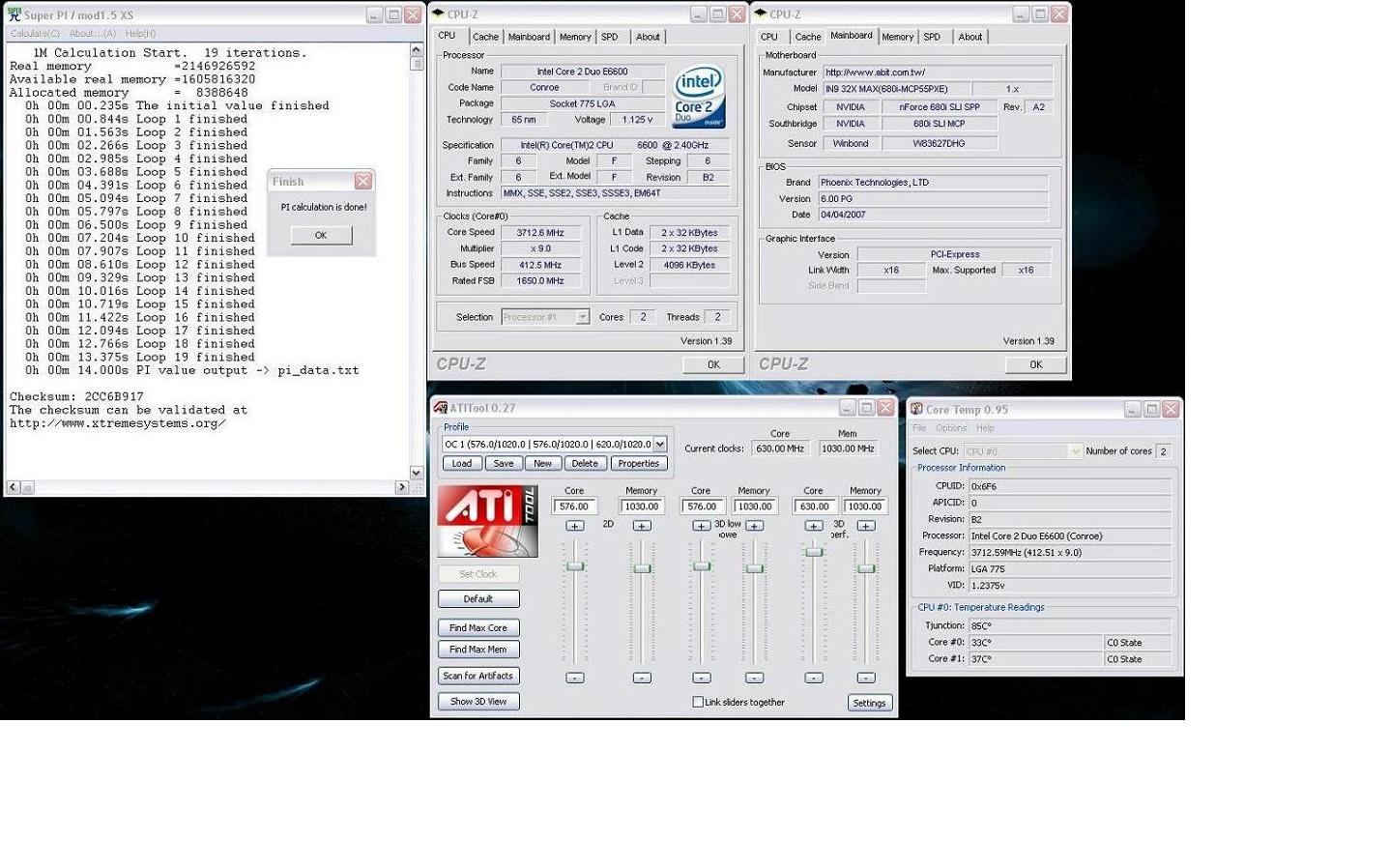
Task: Decrease 3D perf Memory with minus button
Action: point(866,678)
